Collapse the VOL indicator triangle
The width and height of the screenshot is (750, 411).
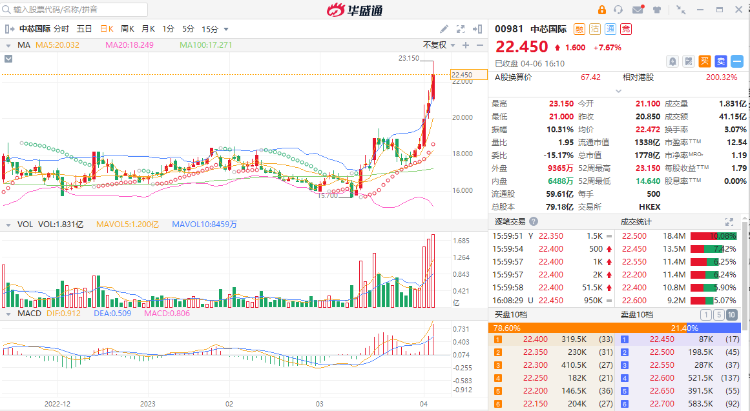(8, 224)
